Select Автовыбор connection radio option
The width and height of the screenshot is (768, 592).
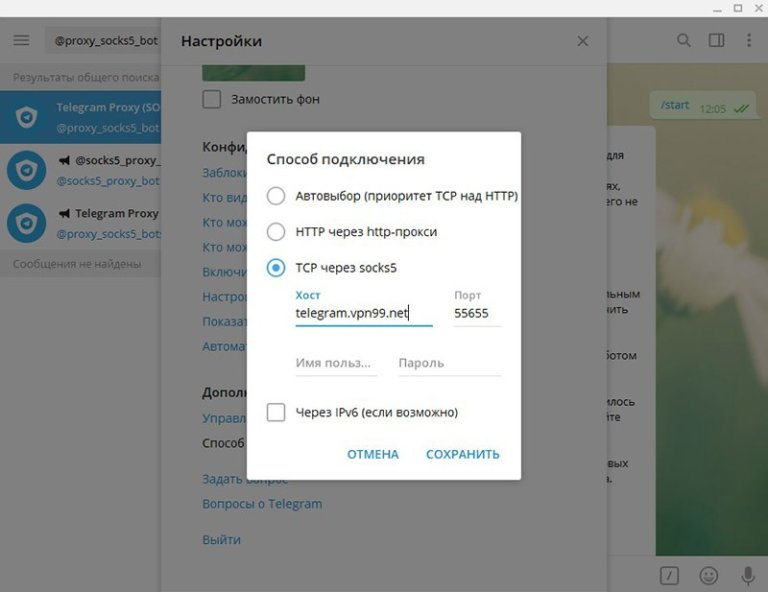pyautogui.click(x=276, y=196)
